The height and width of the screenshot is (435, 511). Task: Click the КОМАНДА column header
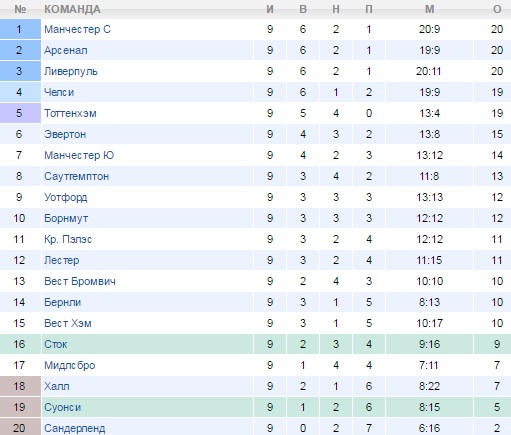[72, 9]
